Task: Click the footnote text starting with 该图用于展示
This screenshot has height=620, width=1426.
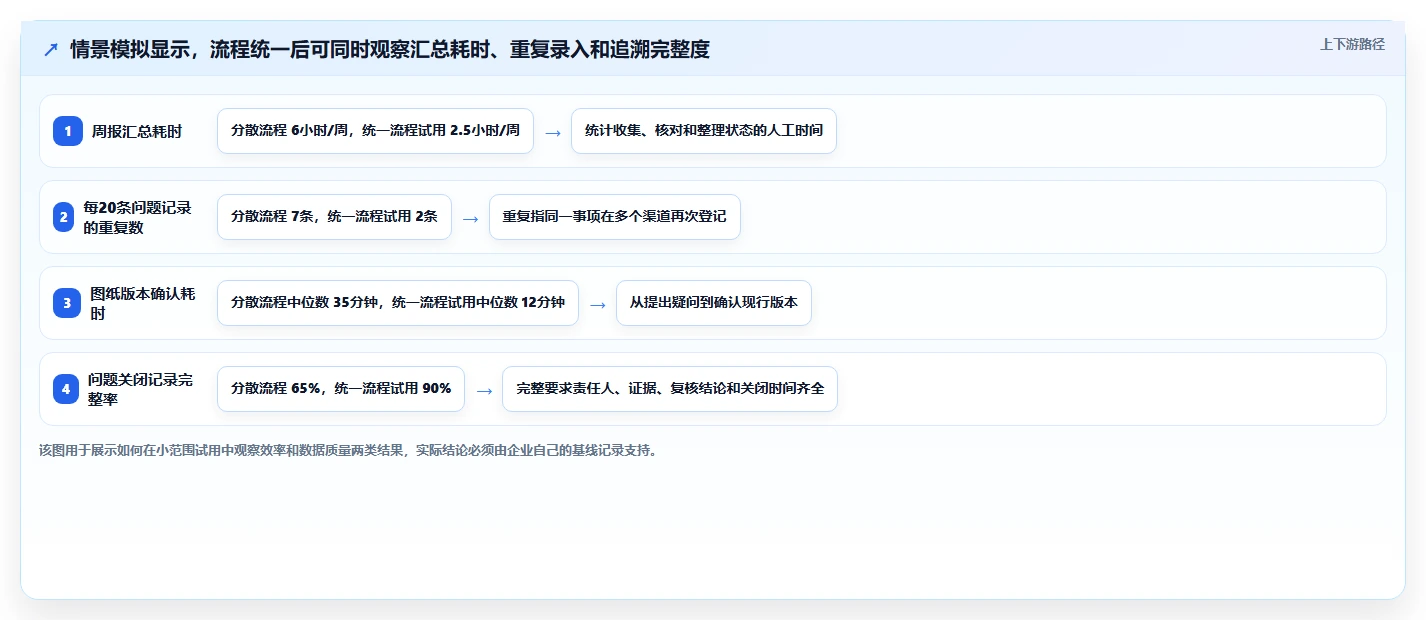Action: pos(348,450)
